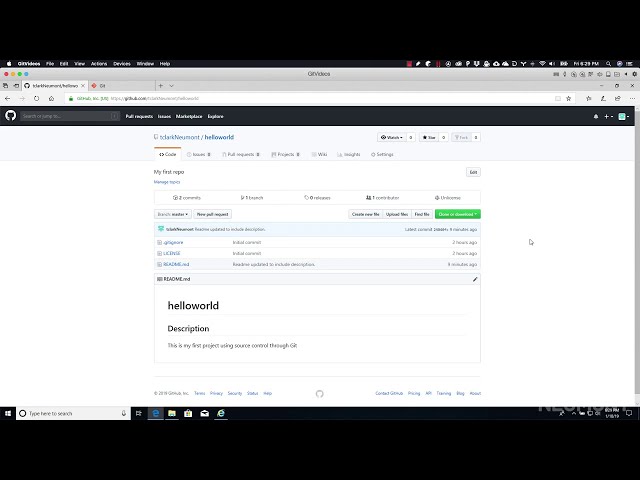
Task: Click Find file button
Action: (422, 214)
